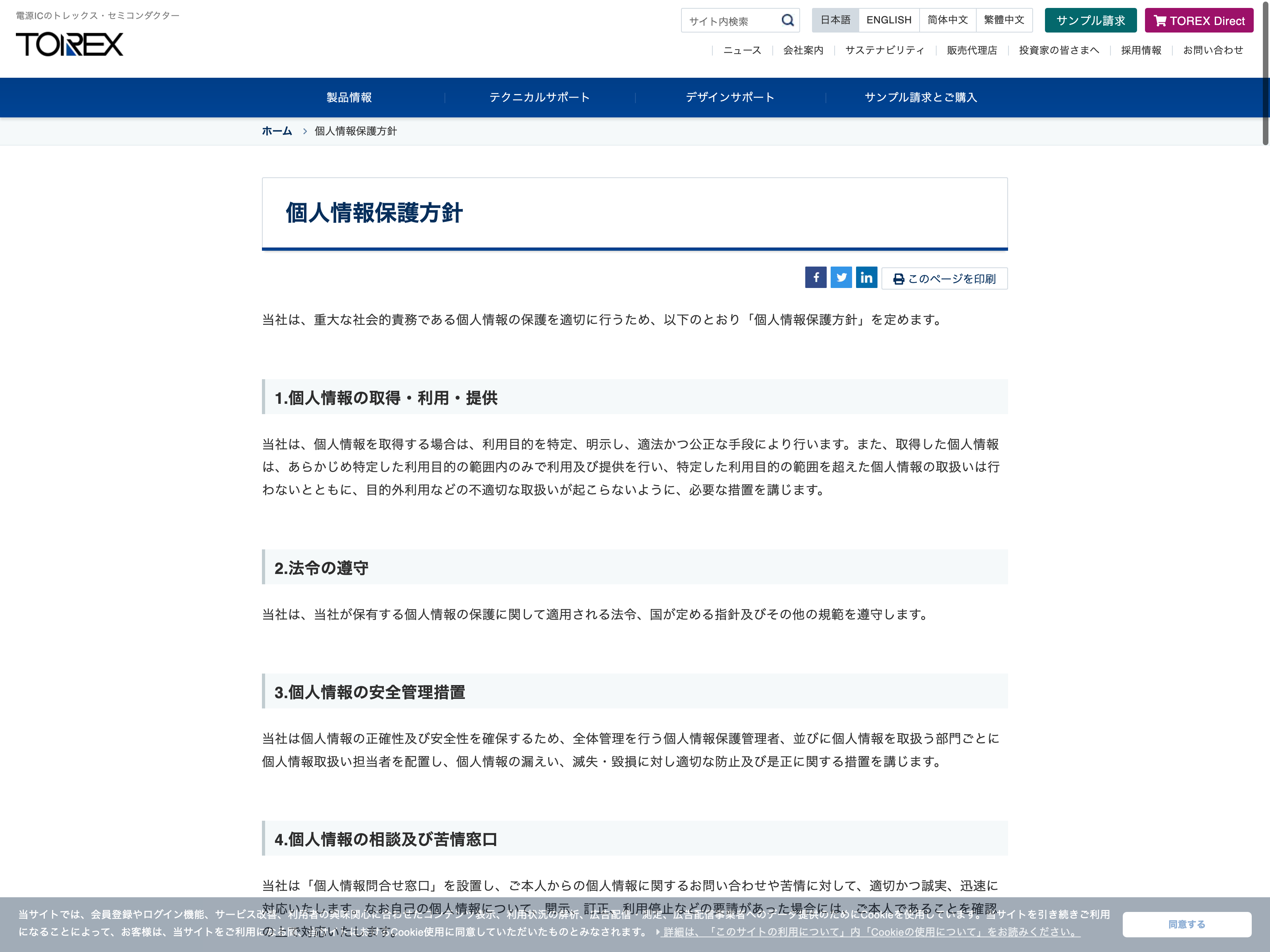Image resolution: width=1270 pixels, height=952 pixels.
Task: Click ホーム breadcrumb link
Action: coord(277,131)
